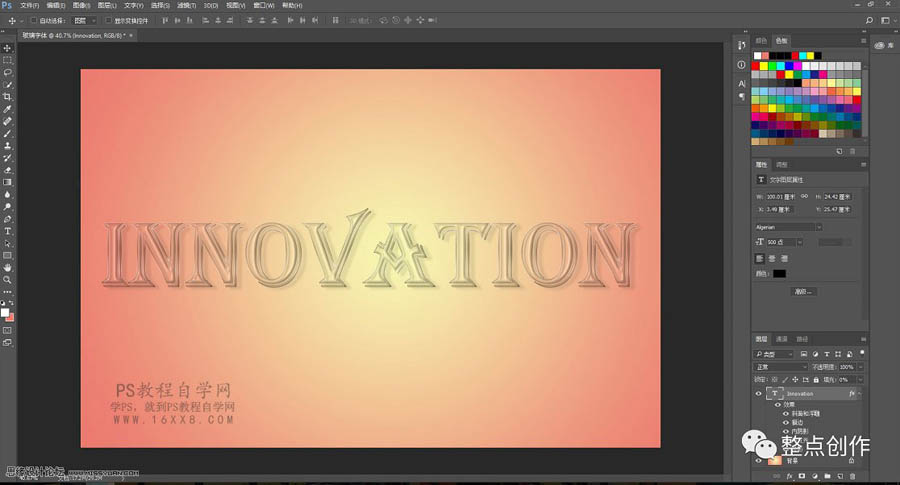Open the File menu
This screenshot has width=900, height=485.
(x=29, y=5)
